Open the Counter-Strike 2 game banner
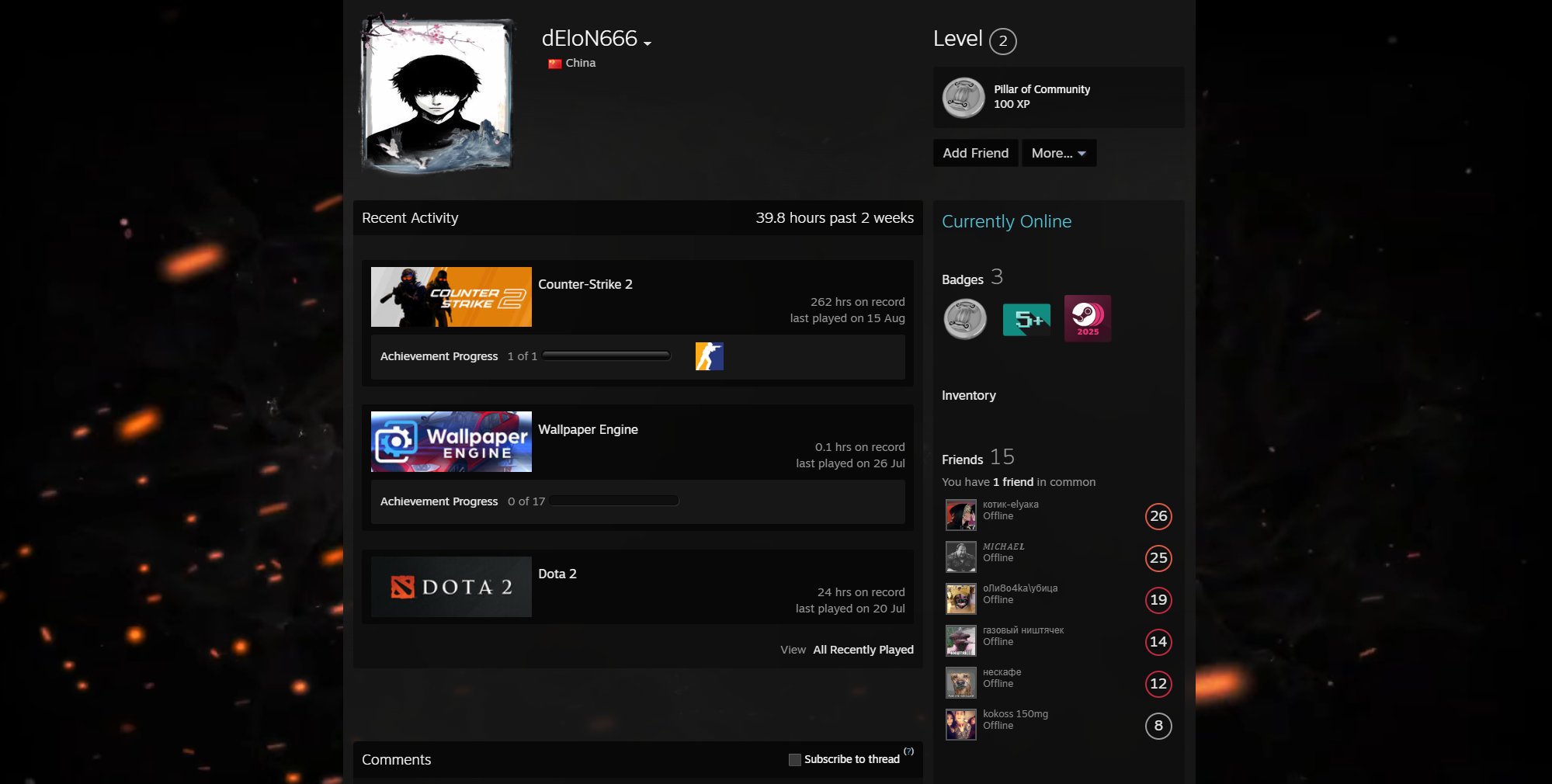Screen dimensions: 1552x784 (451, 297)
